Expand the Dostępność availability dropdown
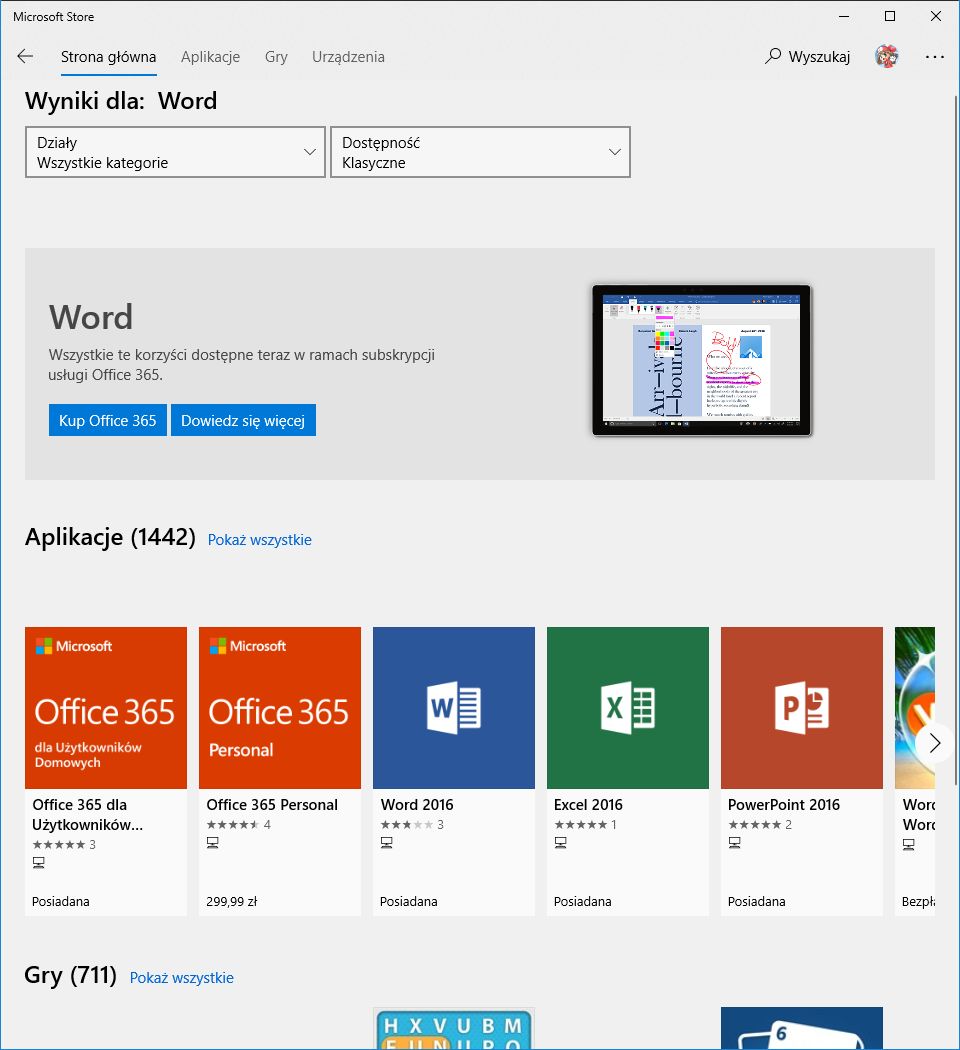Screen dimensions: 960x1050 [x=481, y=152]
